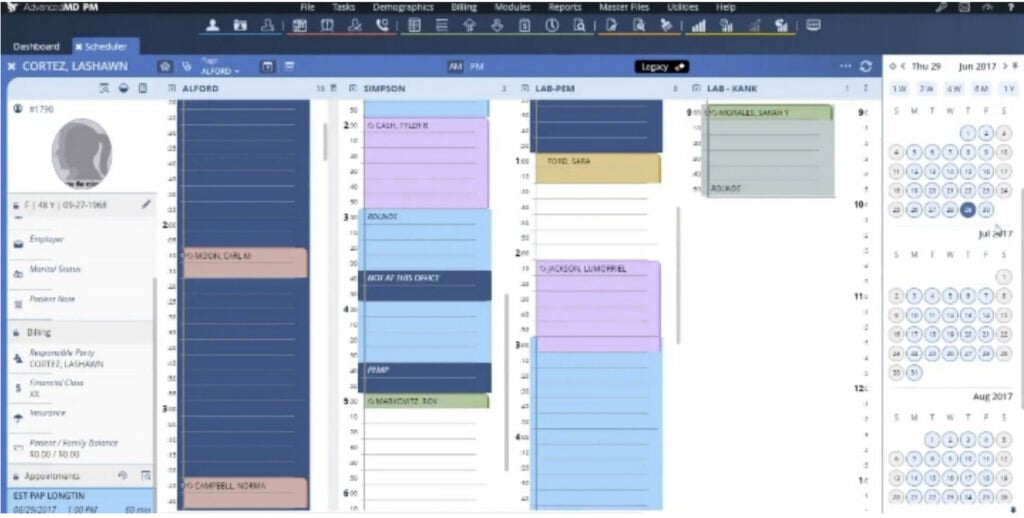Open the Demographics menu
Image resolution: width=1024 pixels, height=518 pixels.
[403, 7]
